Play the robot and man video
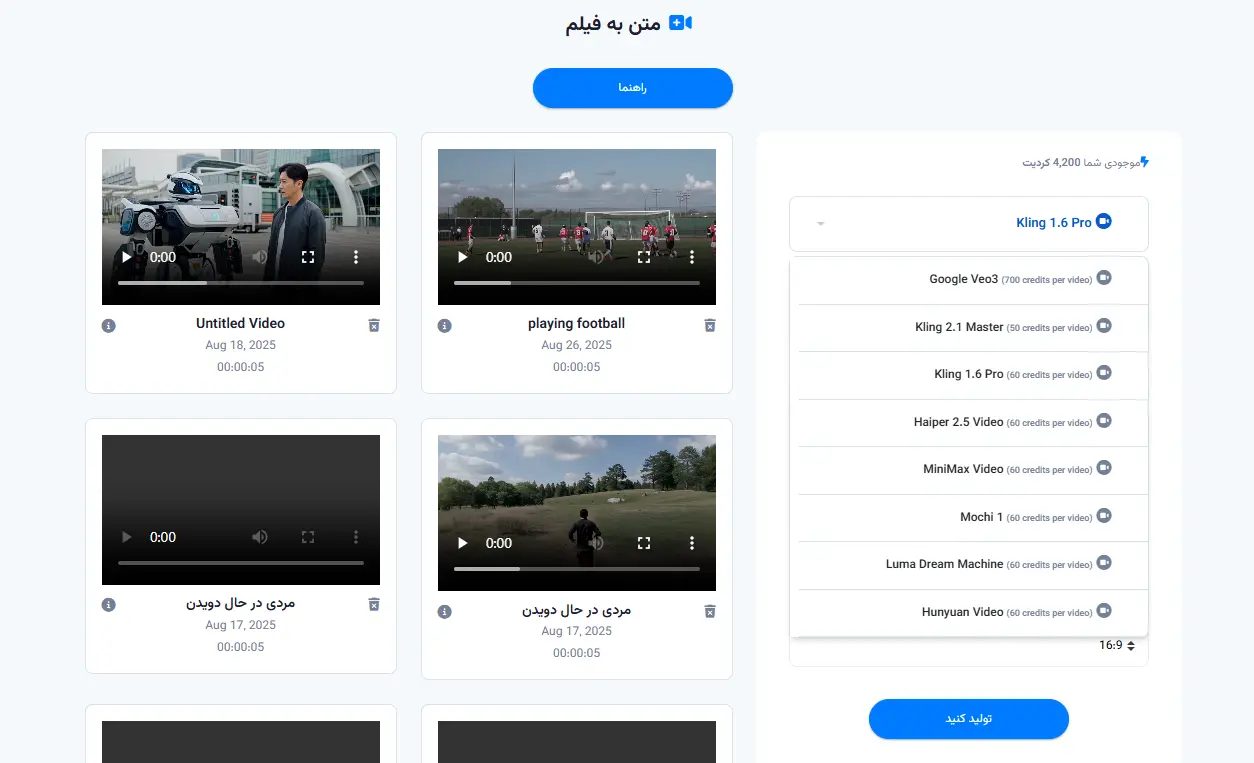The image size is (1254, 763). pyautogui.click(x=127, y=257)
